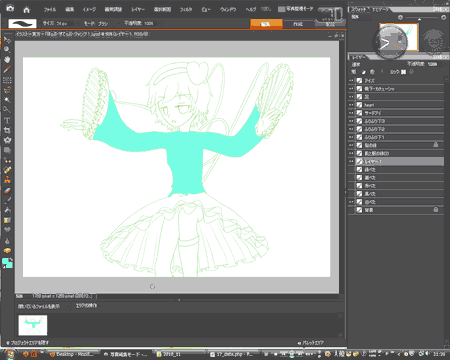Select the Clone Stamp tool

coord(7,180)
